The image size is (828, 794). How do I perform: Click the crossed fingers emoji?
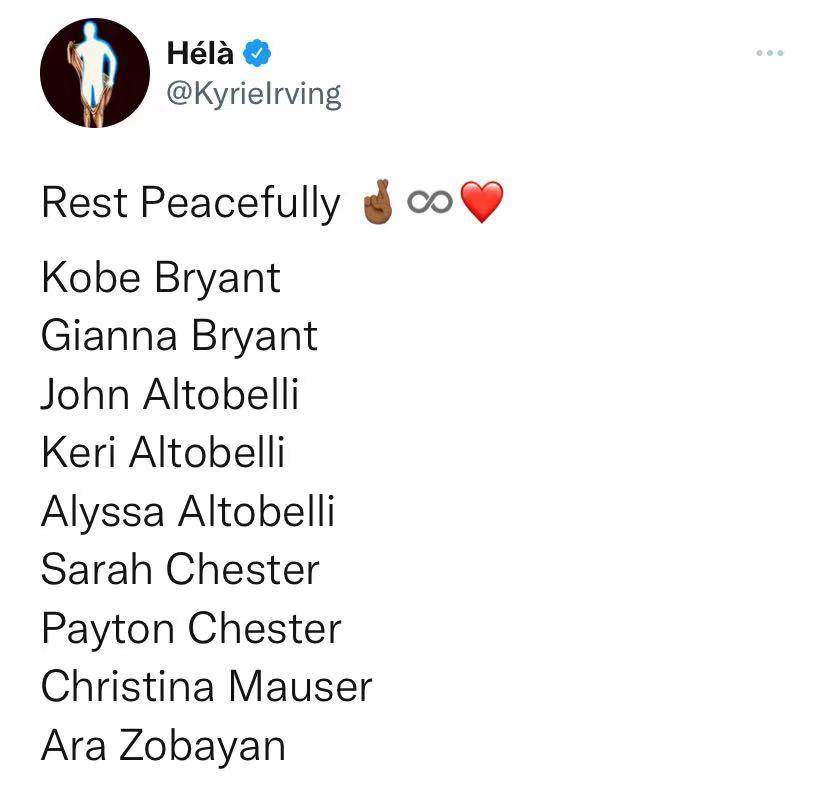pos(377,202)
